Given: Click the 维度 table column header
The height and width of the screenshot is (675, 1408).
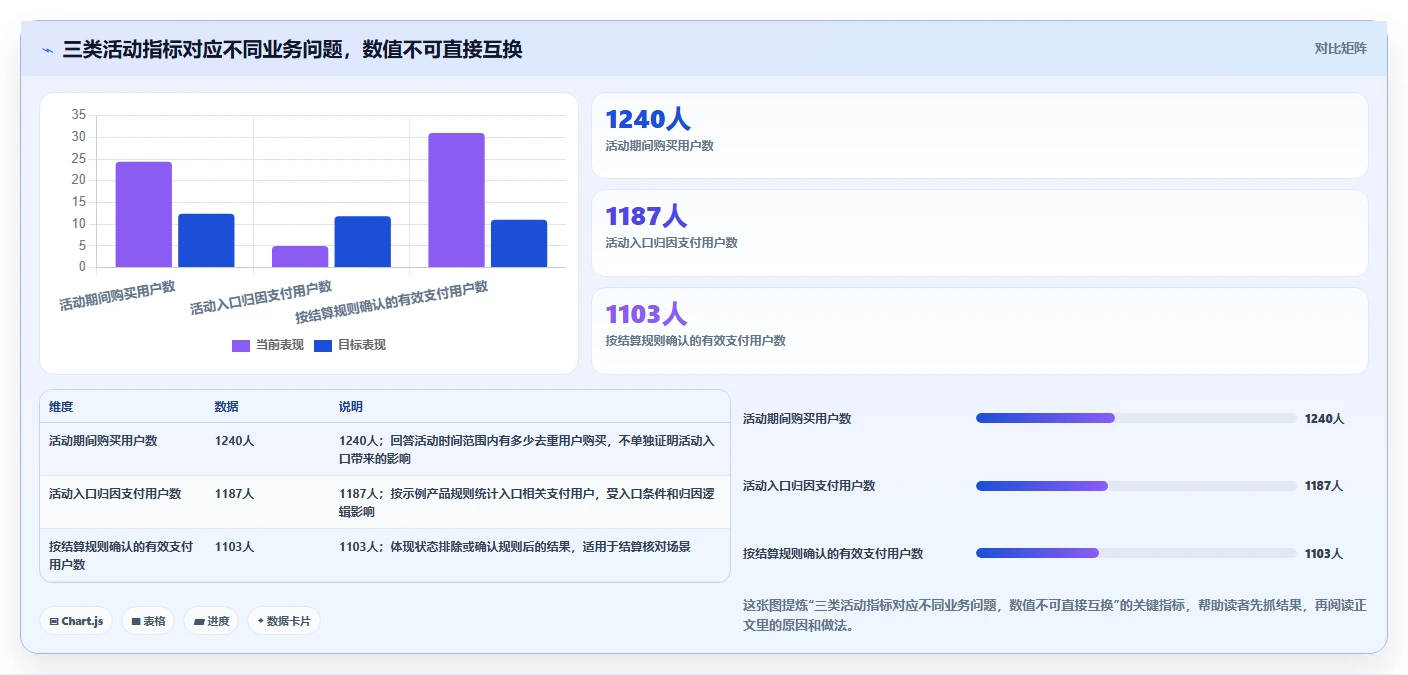Looking at the screenshot, I should coord(61,407).
